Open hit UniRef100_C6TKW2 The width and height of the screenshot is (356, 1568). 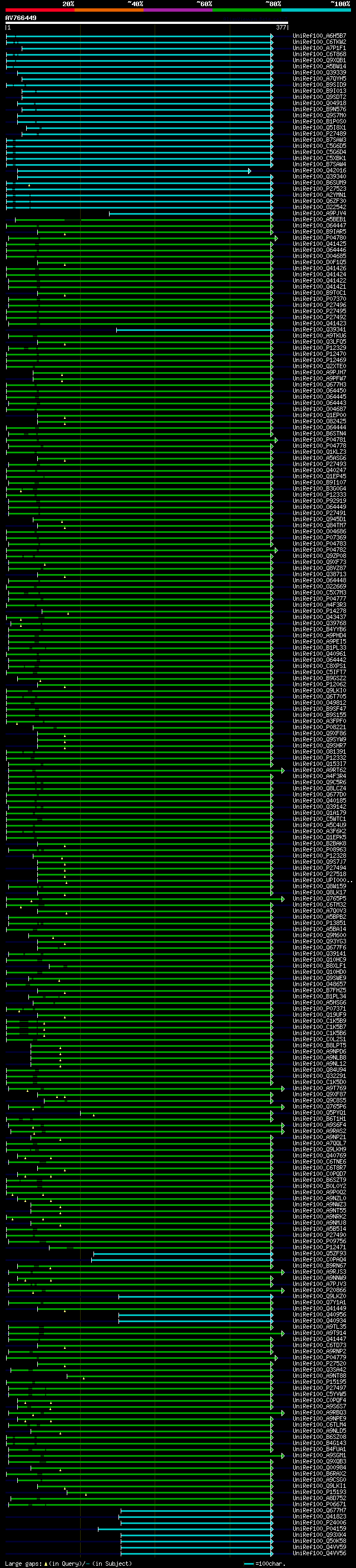(x=319, y=42)
